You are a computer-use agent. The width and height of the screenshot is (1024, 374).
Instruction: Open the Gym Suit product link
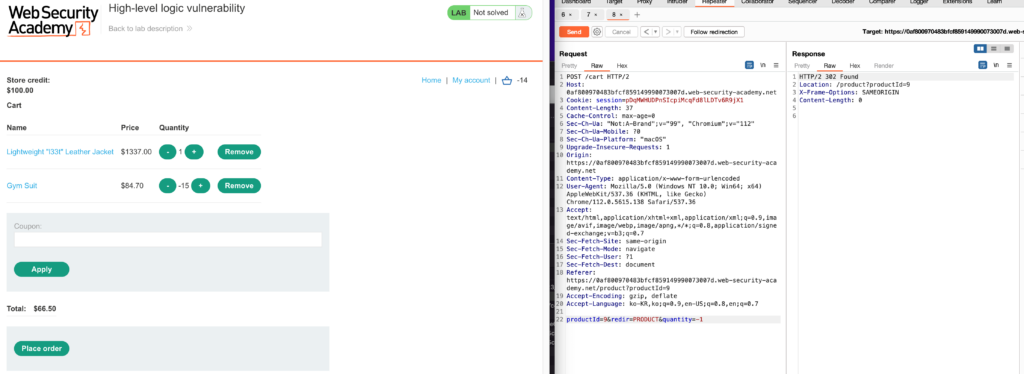tap(22, 186)
